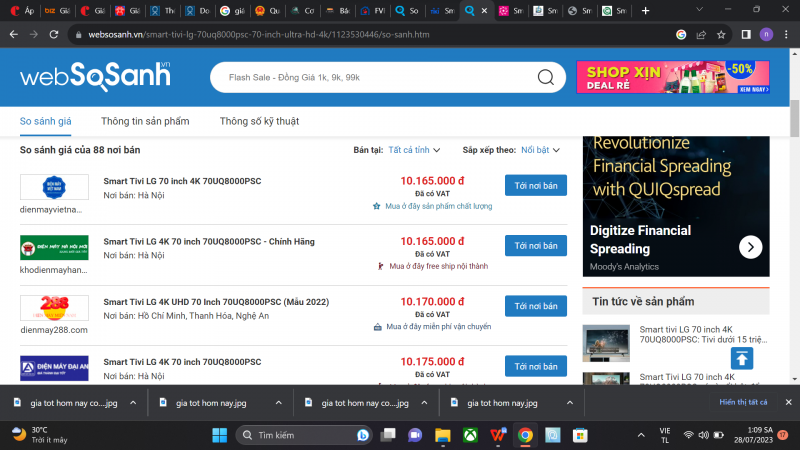Switch to the Google 'giá' browser tab

233,10
